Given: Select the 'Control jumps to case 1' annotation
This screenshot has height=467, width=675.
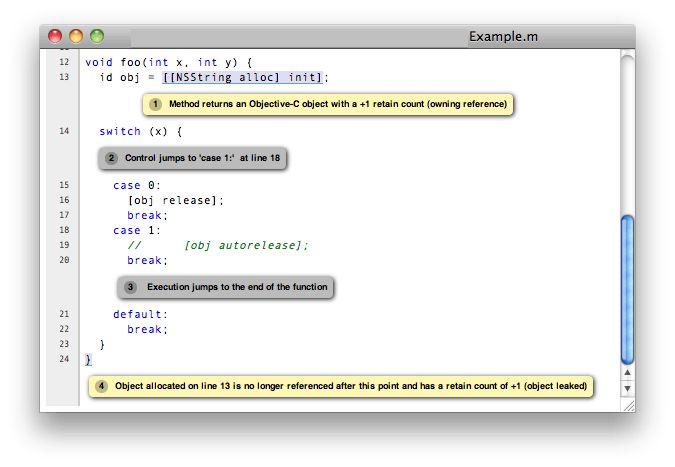Looking at the screenshot, I should click(x=192, y=158).
